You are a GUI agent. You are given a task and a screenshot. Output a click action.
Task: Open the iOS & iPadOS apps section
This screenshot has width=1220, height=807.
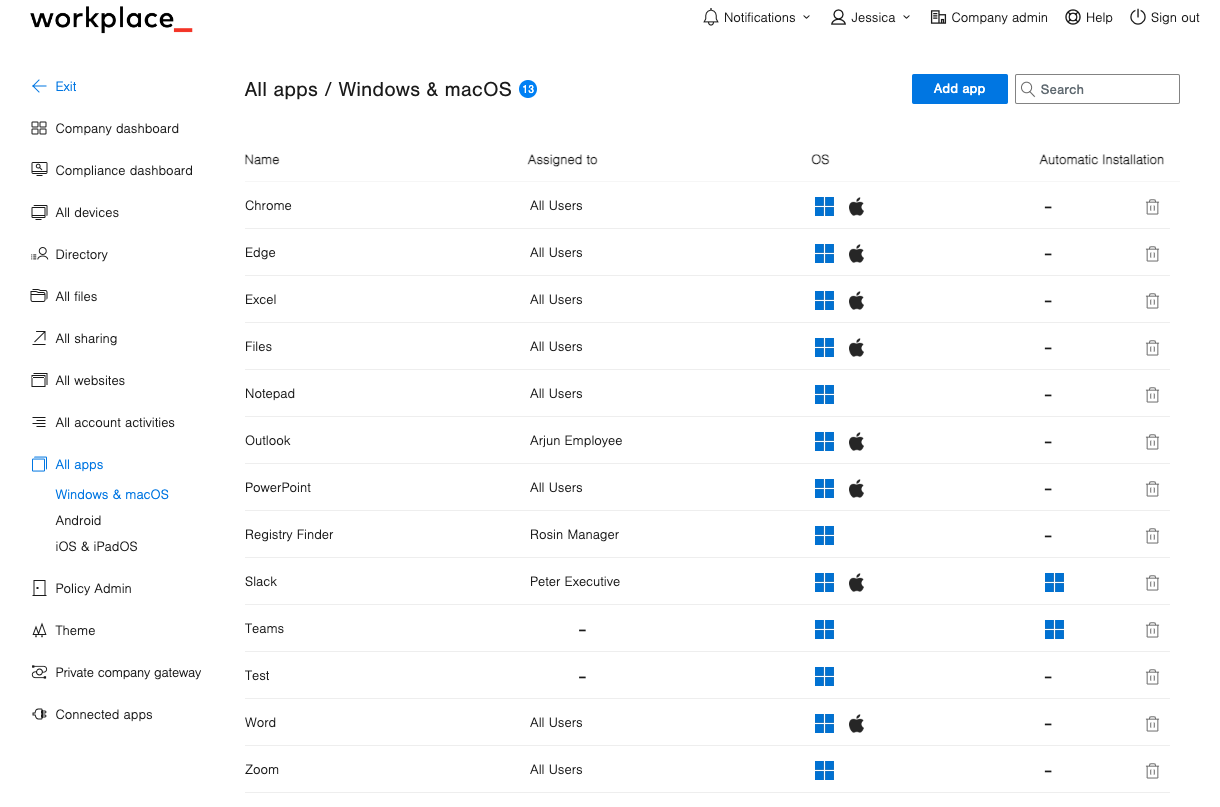pyautogui.click(x=96, y=546)
